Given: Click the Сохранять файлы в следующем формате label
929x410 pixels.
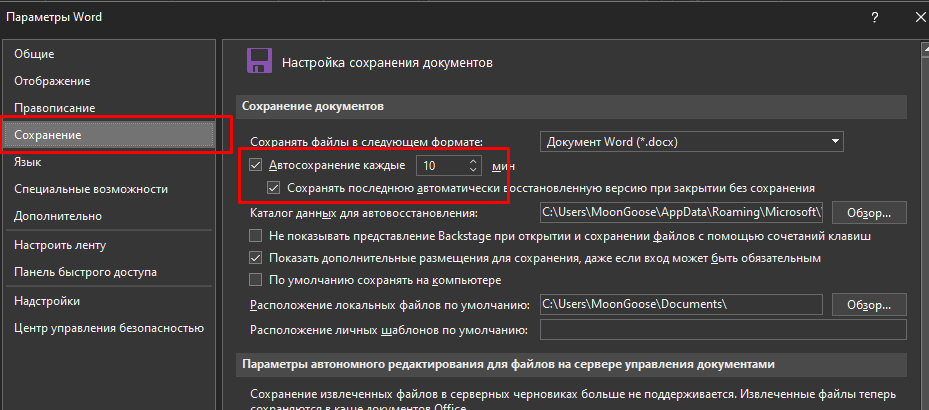Looking at the screenshot, I should (x=367, y=142).
